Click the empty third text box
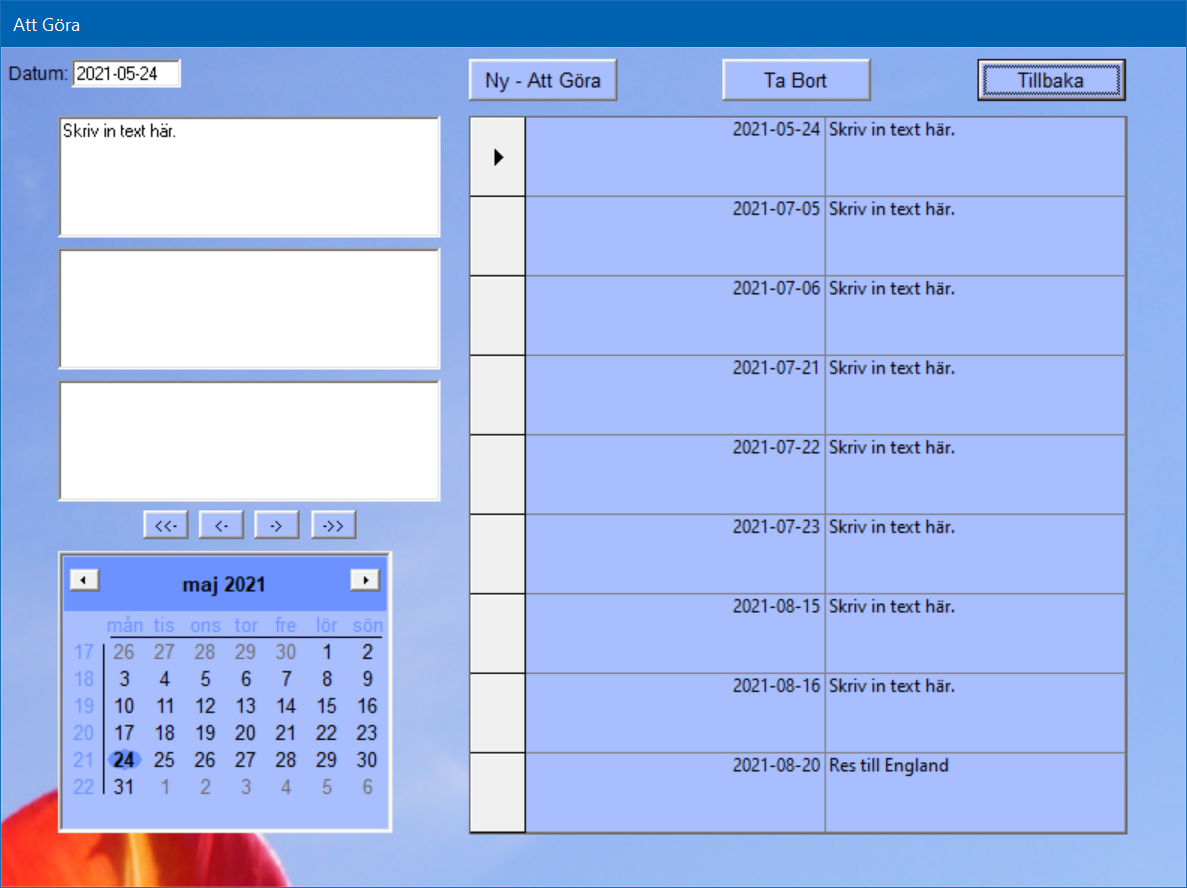 click(249, 440)
